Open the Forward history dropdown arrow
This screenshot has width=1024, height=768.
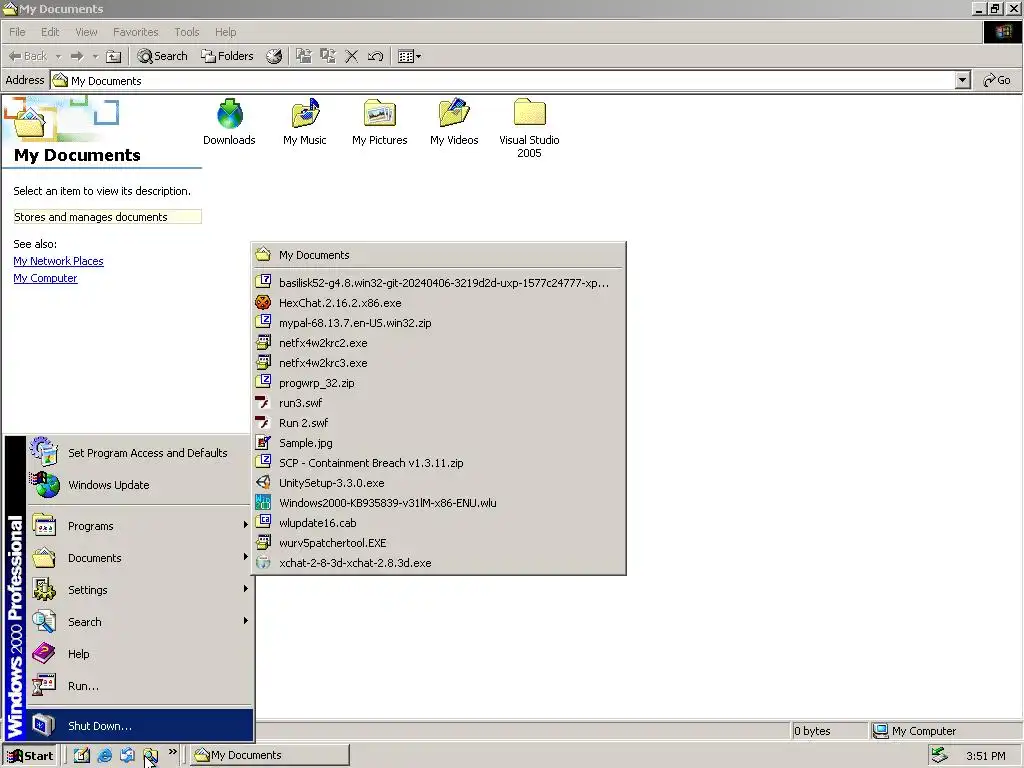pyautogui.click(x=95, y=56)
